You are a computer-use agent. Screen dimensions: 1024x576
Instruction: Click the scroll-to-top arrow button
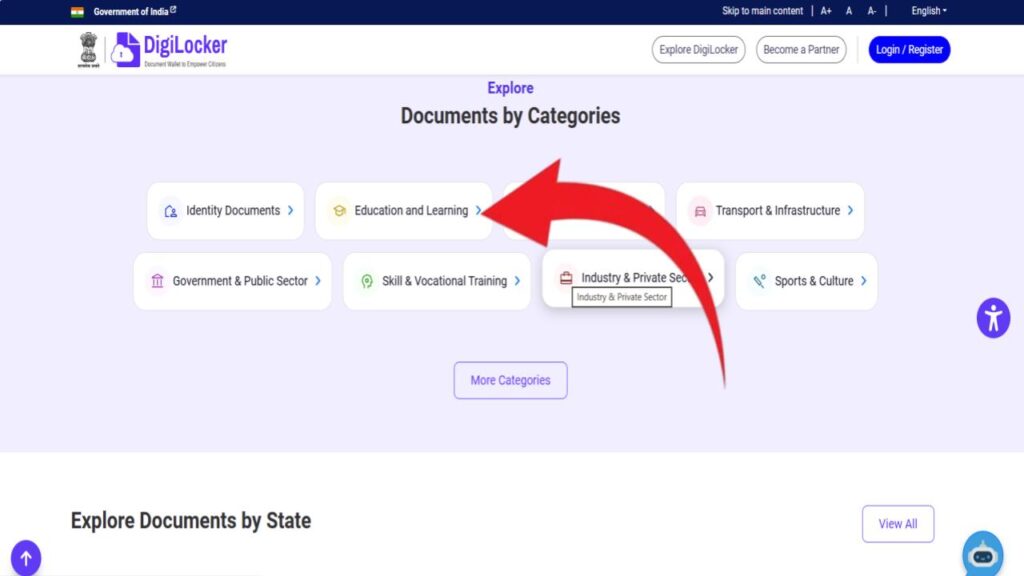(26, 558)
